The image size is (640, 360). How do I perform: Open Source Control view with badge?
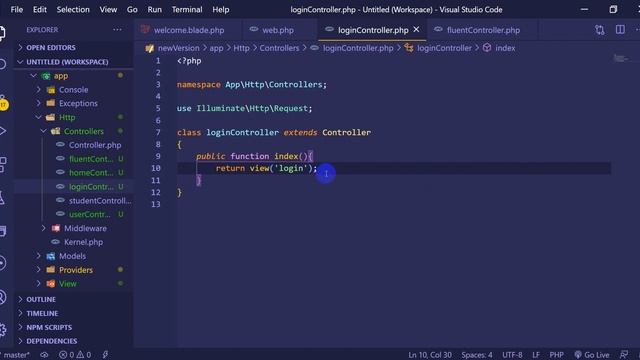click(2, 103)
